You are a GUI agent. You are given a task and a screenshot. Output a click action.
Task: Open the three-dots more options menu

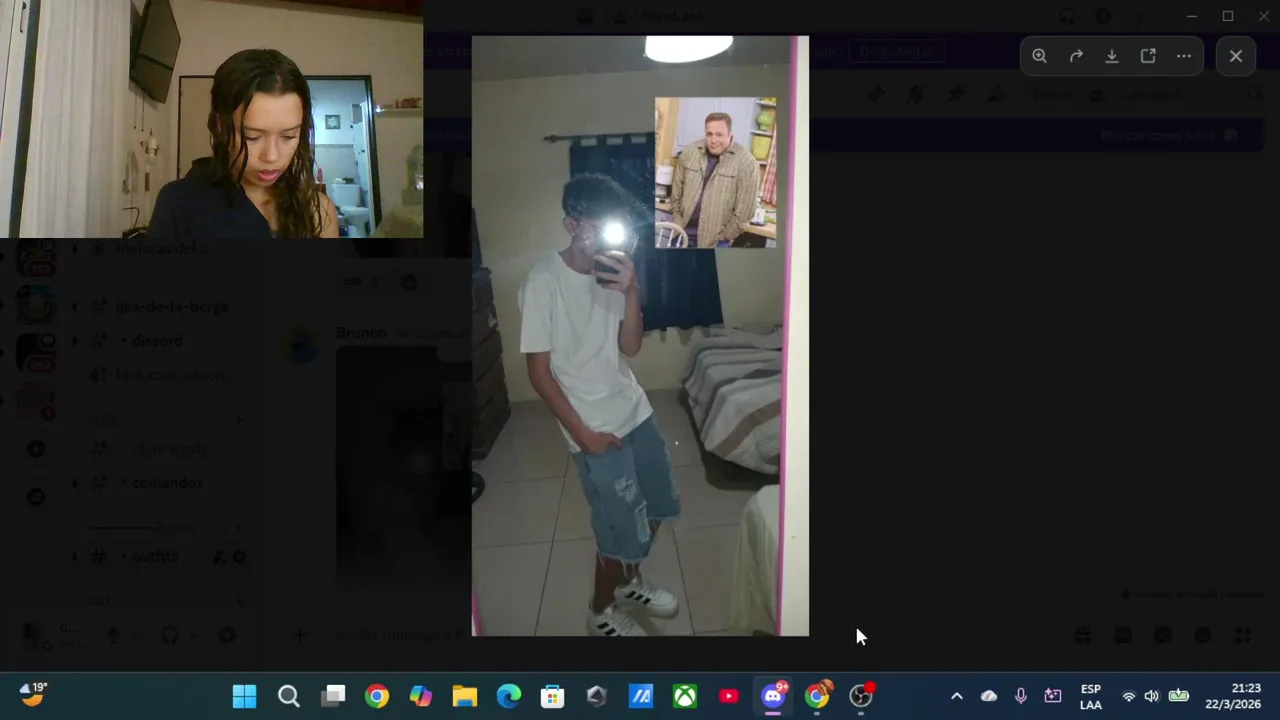click(x=1184, y=56)
